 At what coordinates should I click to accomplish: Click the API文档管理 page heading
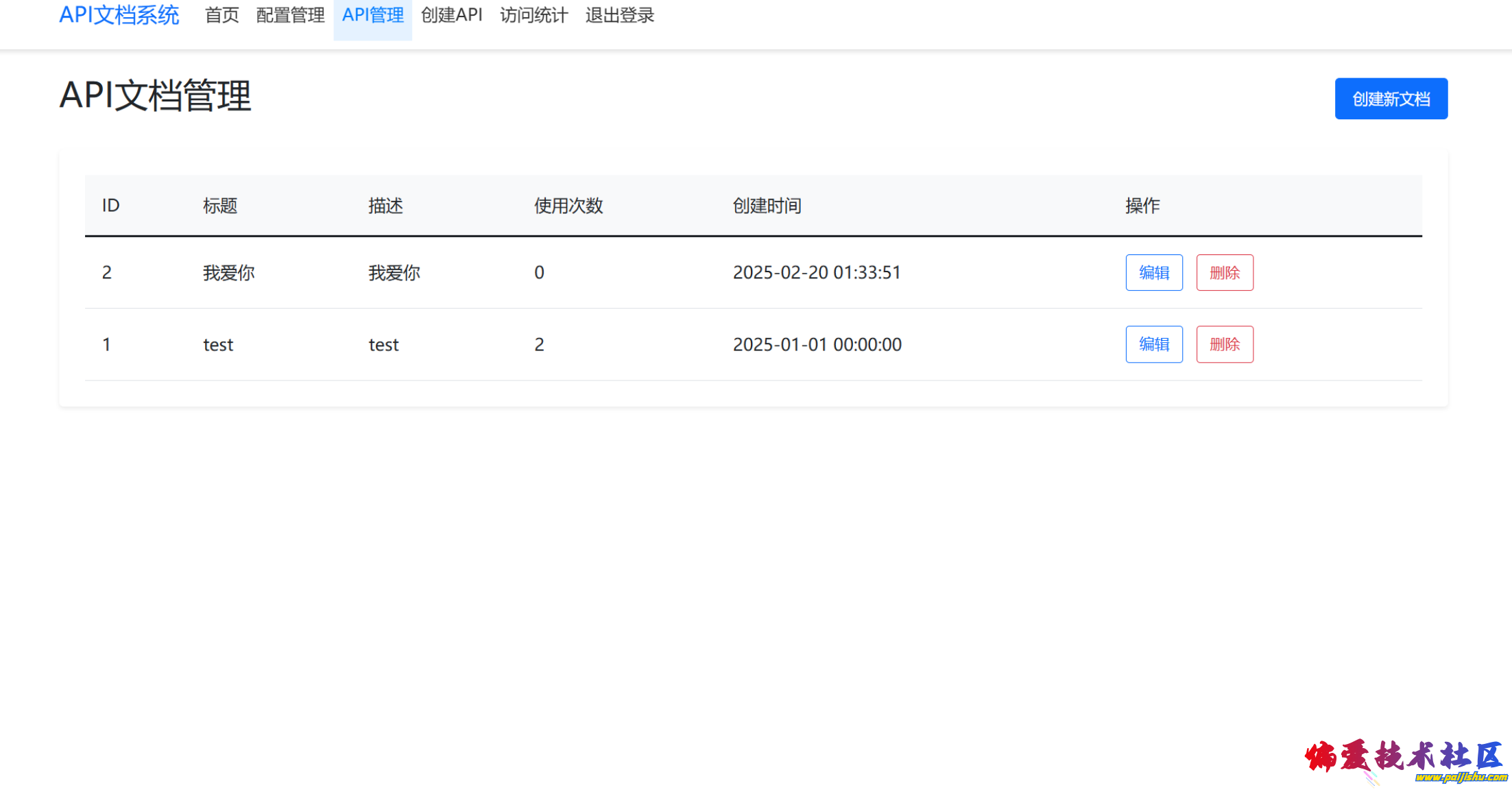click(155, 95)
